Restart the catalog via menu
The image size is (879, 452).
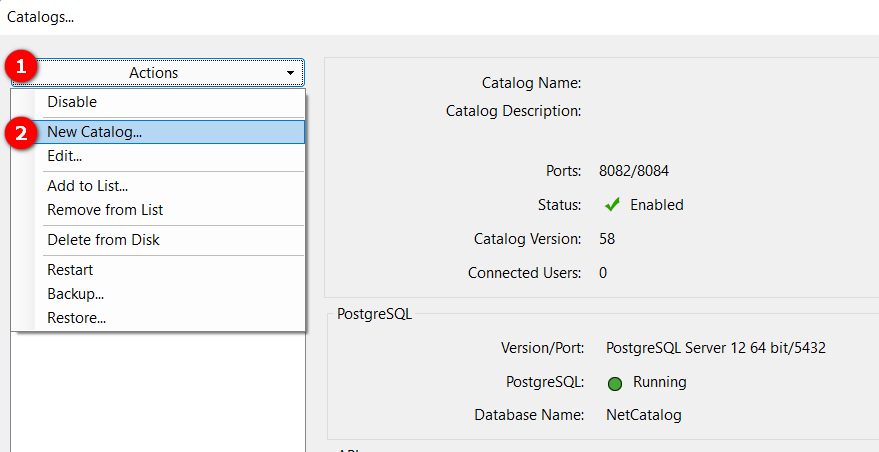(70, 270)
